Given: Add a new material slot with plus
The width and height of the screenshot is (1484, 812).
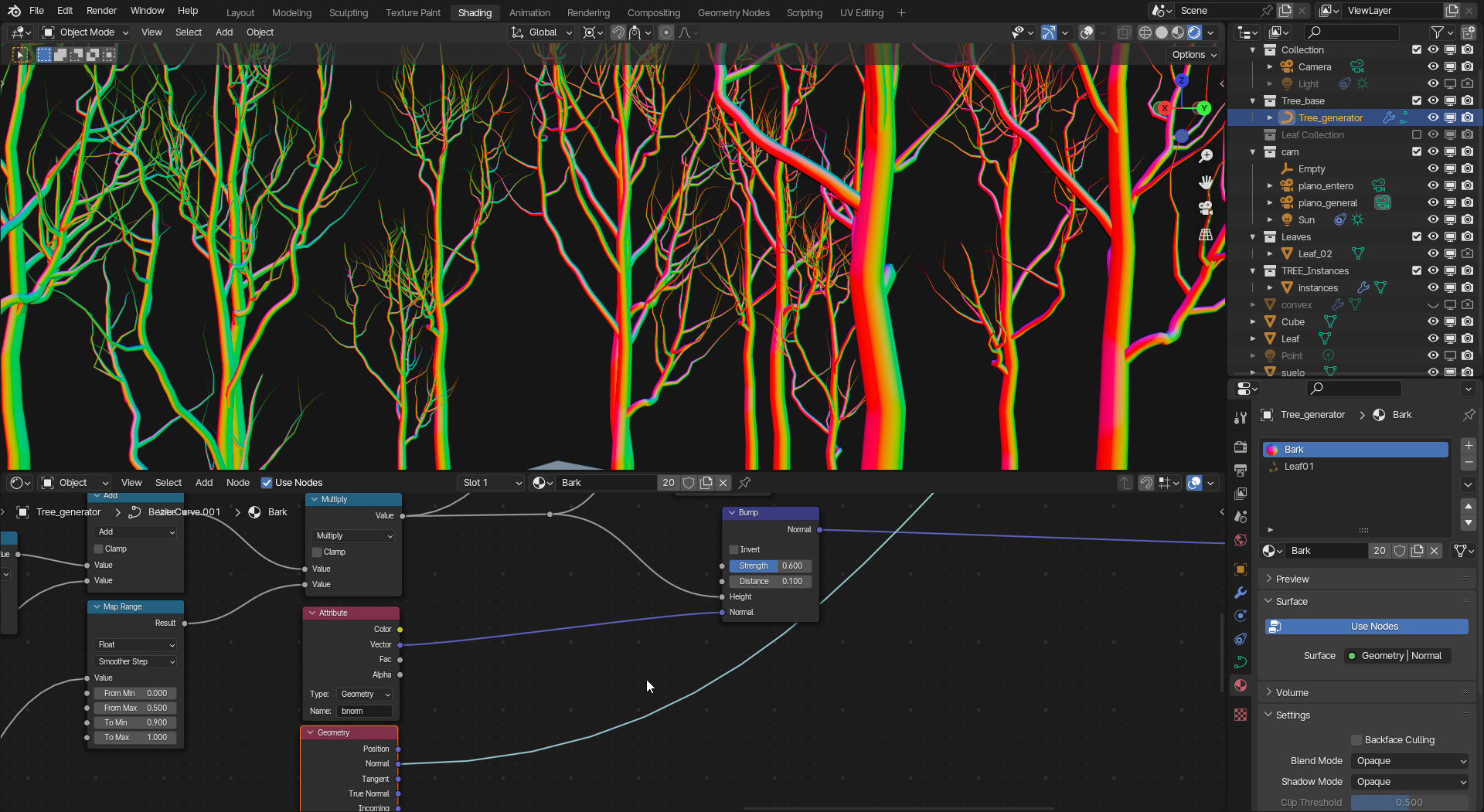Looking at the screenshot, I should (1469, 446).
